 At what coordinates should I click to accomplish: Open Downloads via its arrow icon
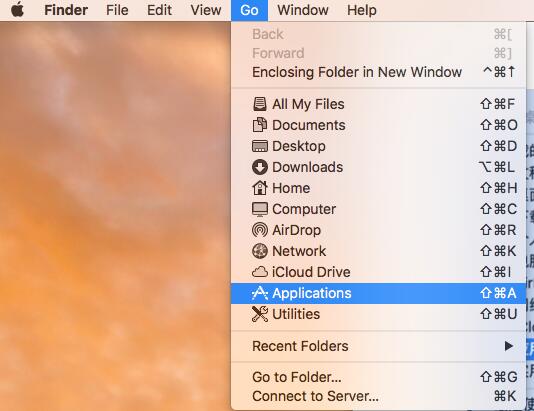pos(260,167)
